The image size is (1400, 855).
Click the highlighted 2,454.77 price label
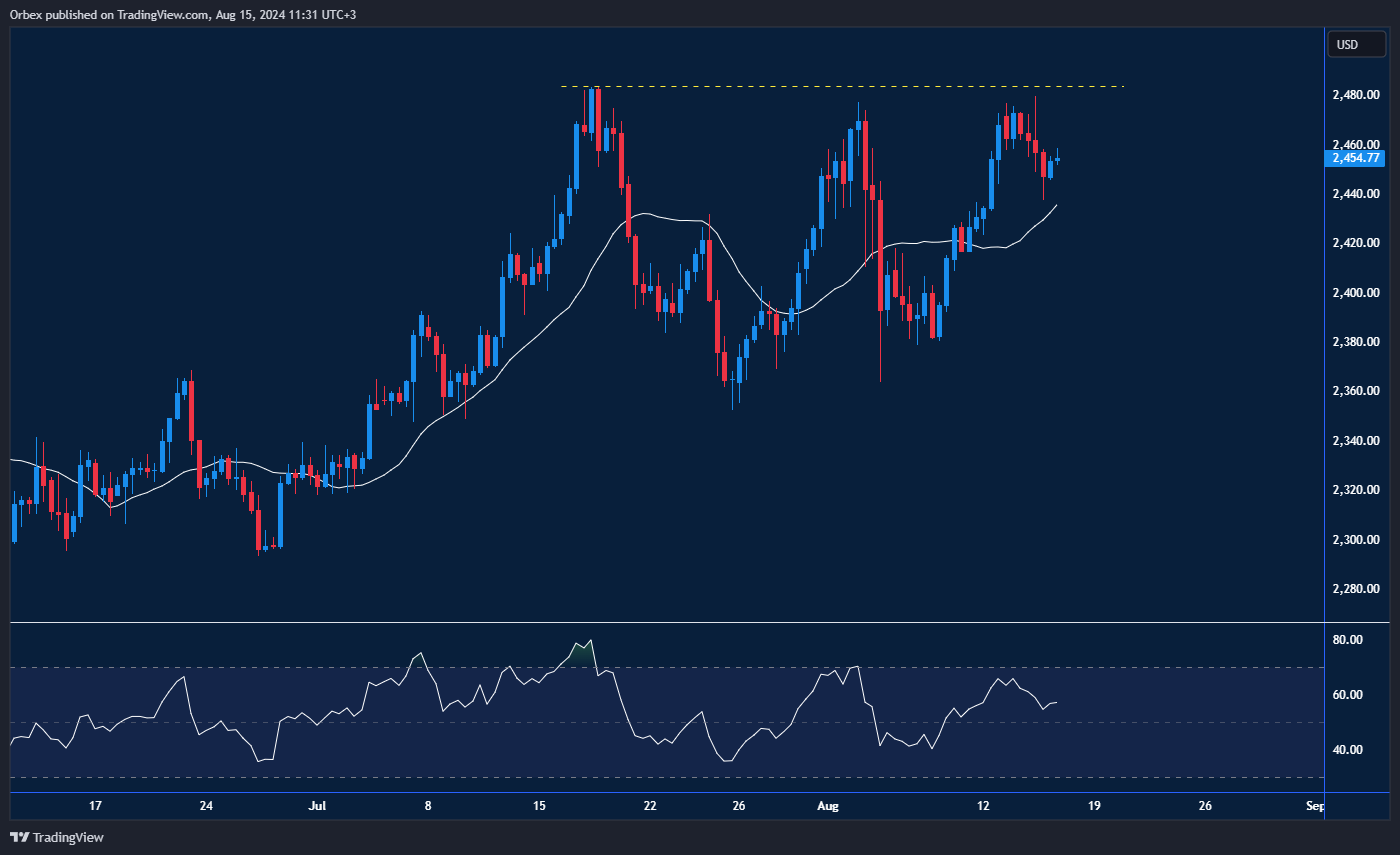[1356, 158]
